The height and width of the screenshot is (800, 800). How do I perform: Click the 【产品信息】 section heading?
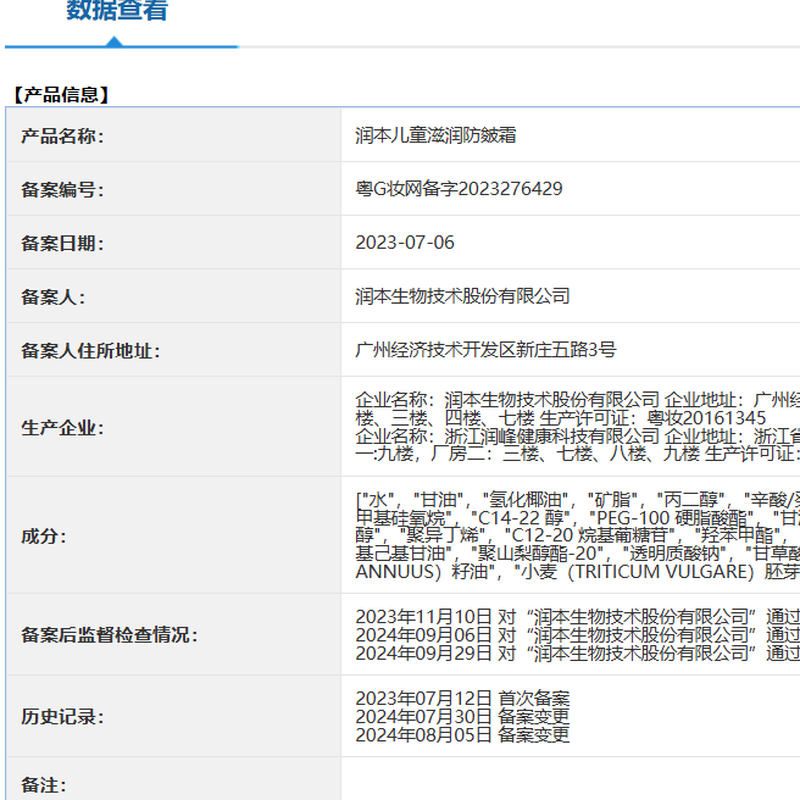[x=61, y=95]
